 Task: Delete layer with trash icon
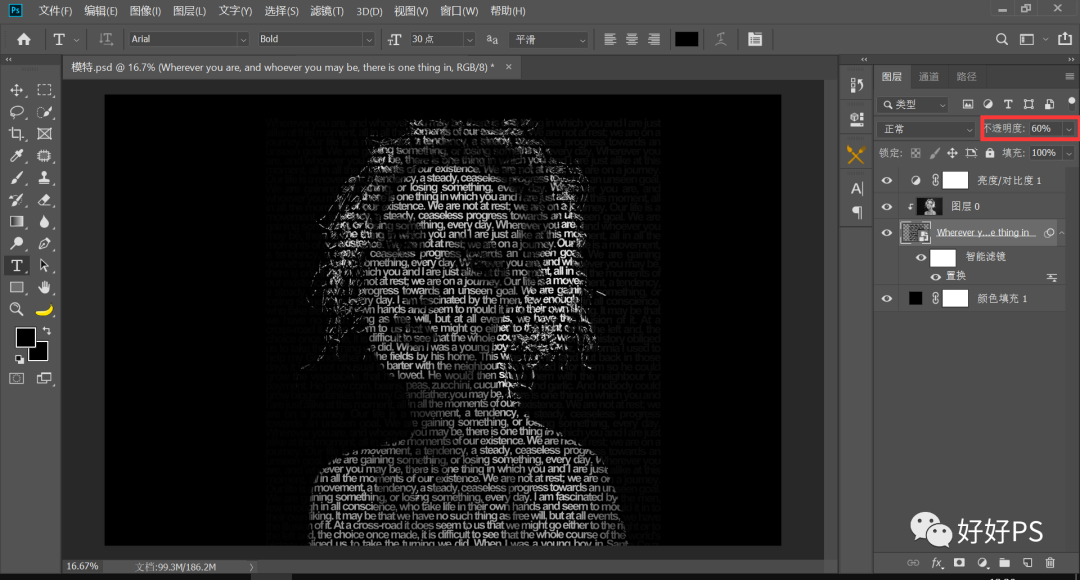pyautogui.click(x=1050, y=563)
